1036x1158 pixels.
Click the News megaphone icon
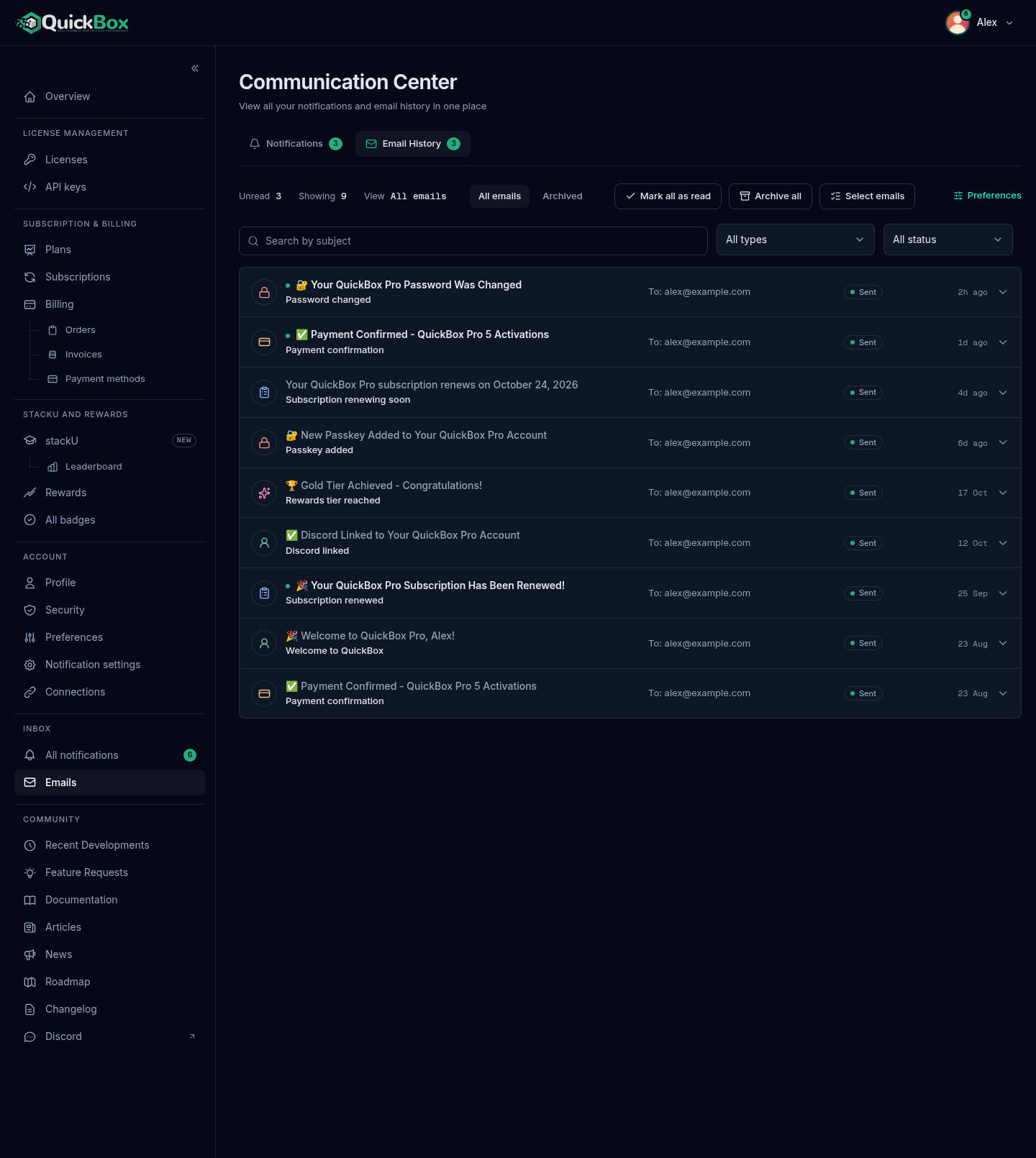click(x=29, y=954)
